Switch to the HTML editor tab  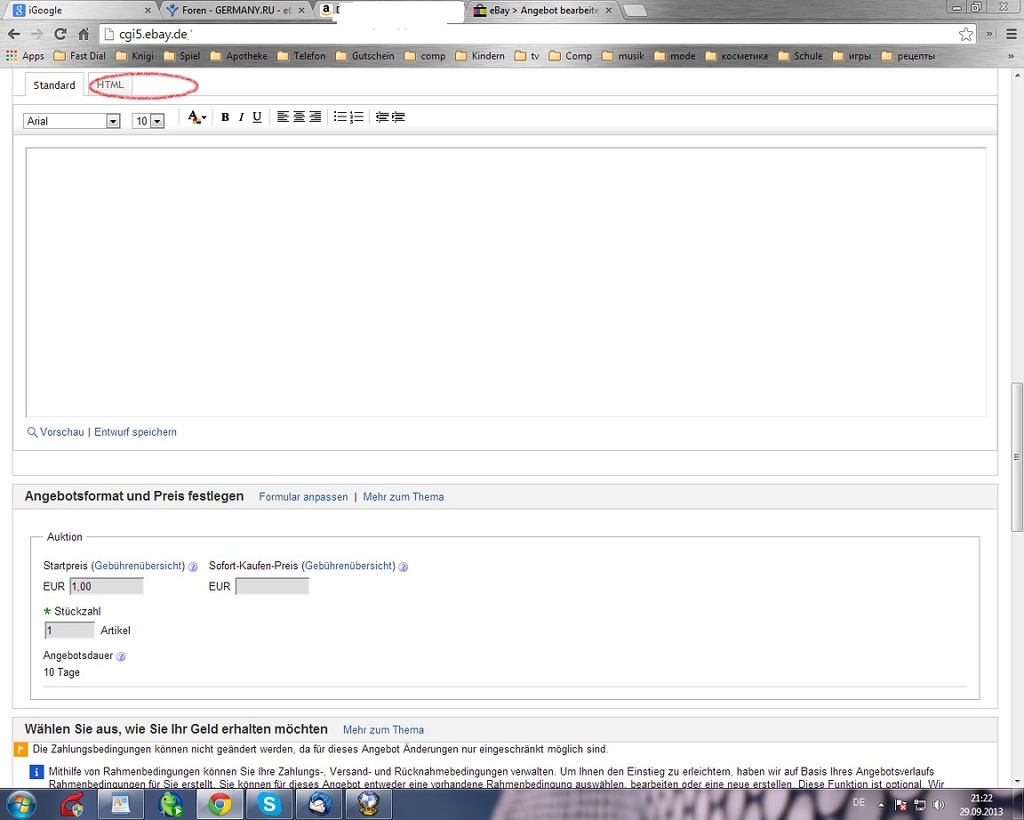pyautogui.click(x=110, y=85)
